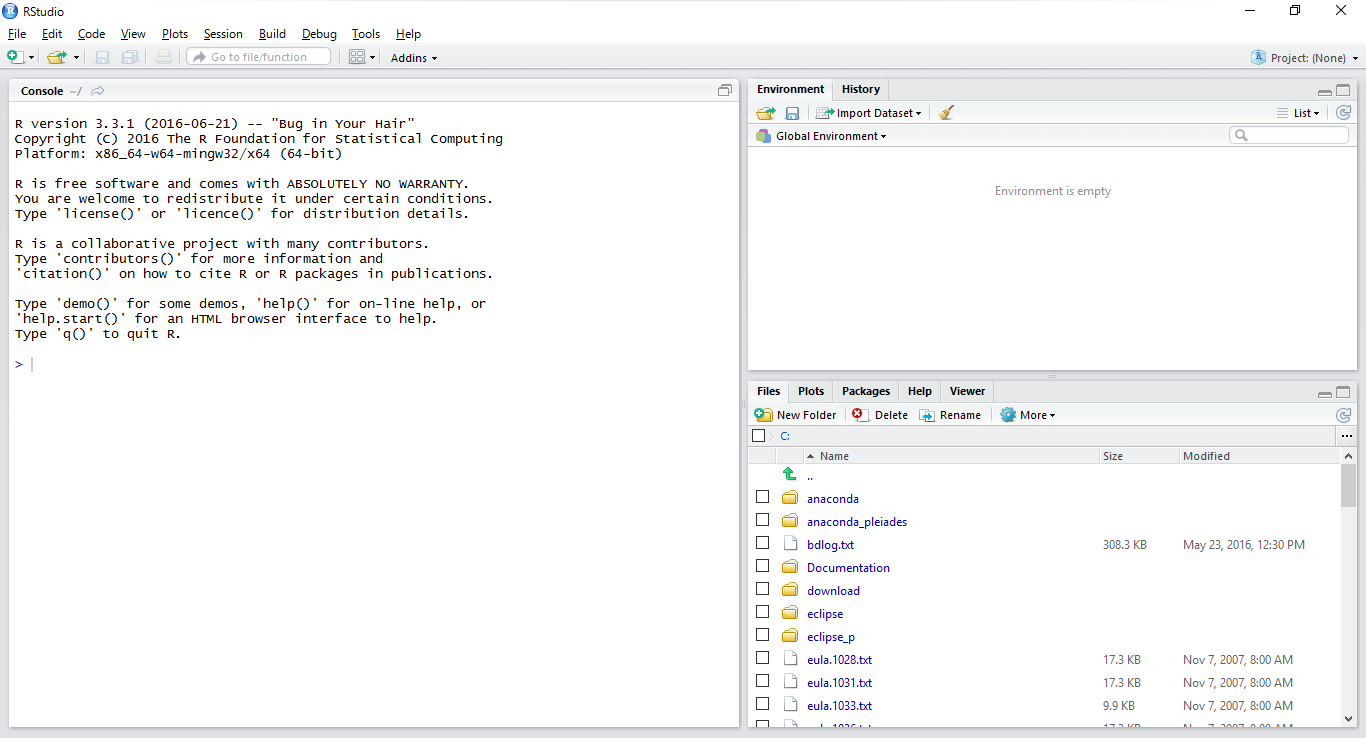
Task: Click the arrow icon next to Console path
Action: point(98,91)
